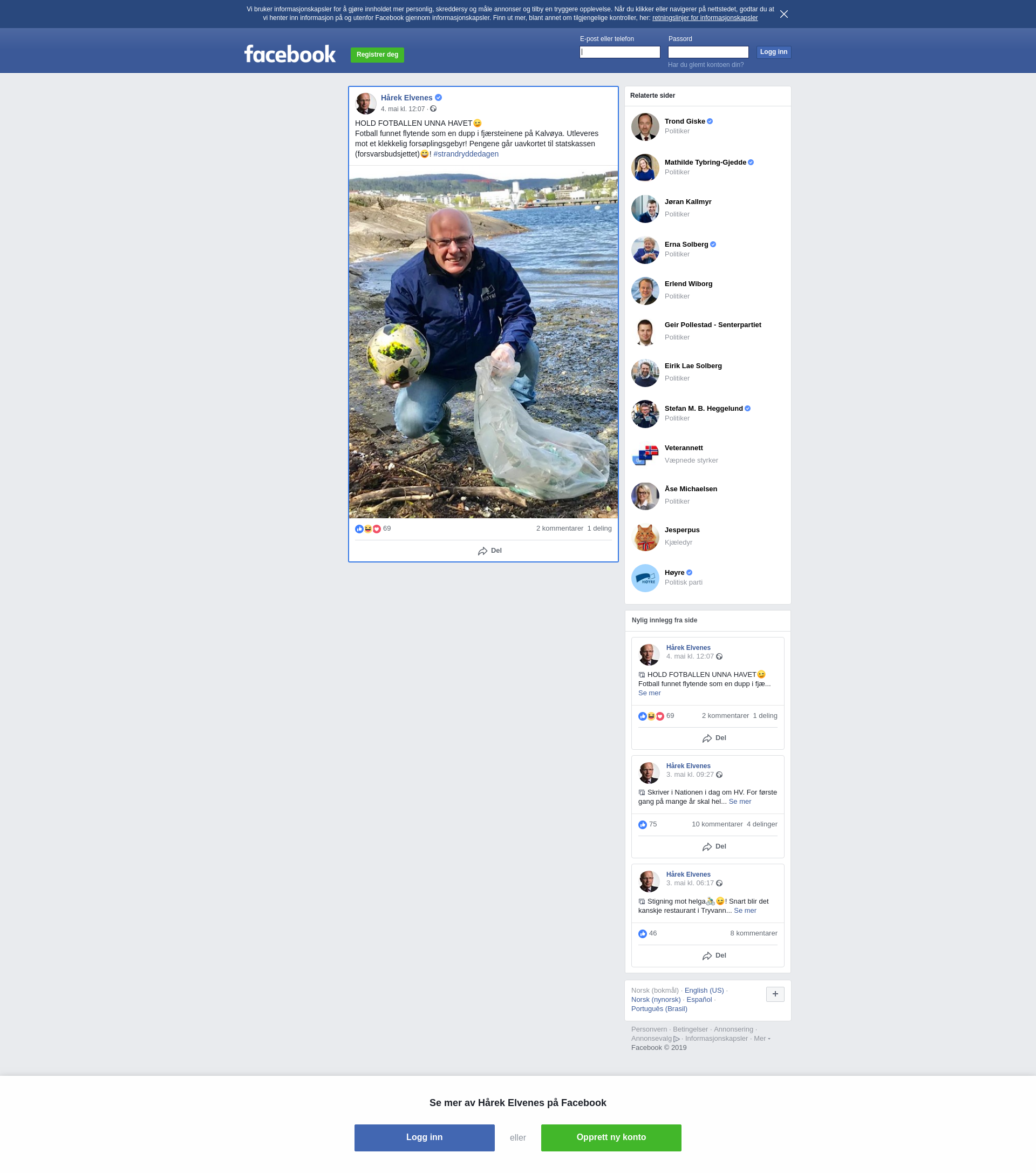Screen dimensions: 1036x1173
Task: Click Se mer on the Nationen HV post
Action: coord(739,802)
